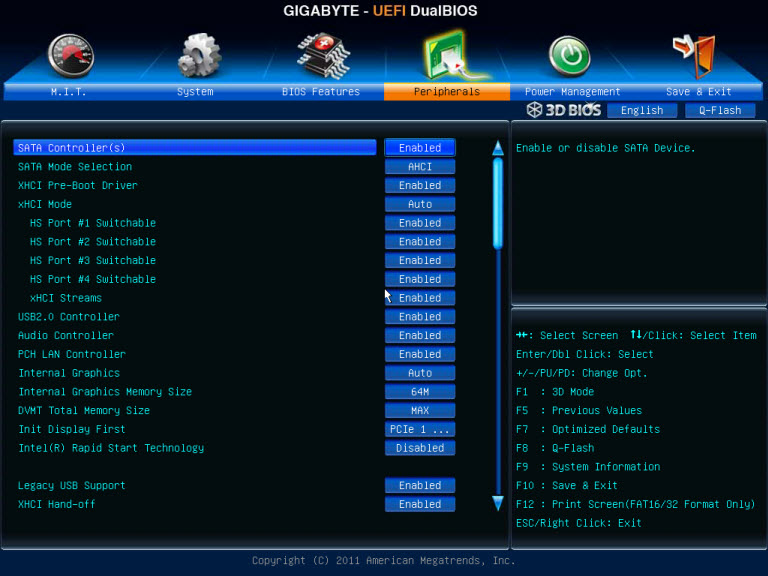Toggle HS Port #3 Switchable value
Image resolution: width=768 pixels, height=576 pixels.
420,260
